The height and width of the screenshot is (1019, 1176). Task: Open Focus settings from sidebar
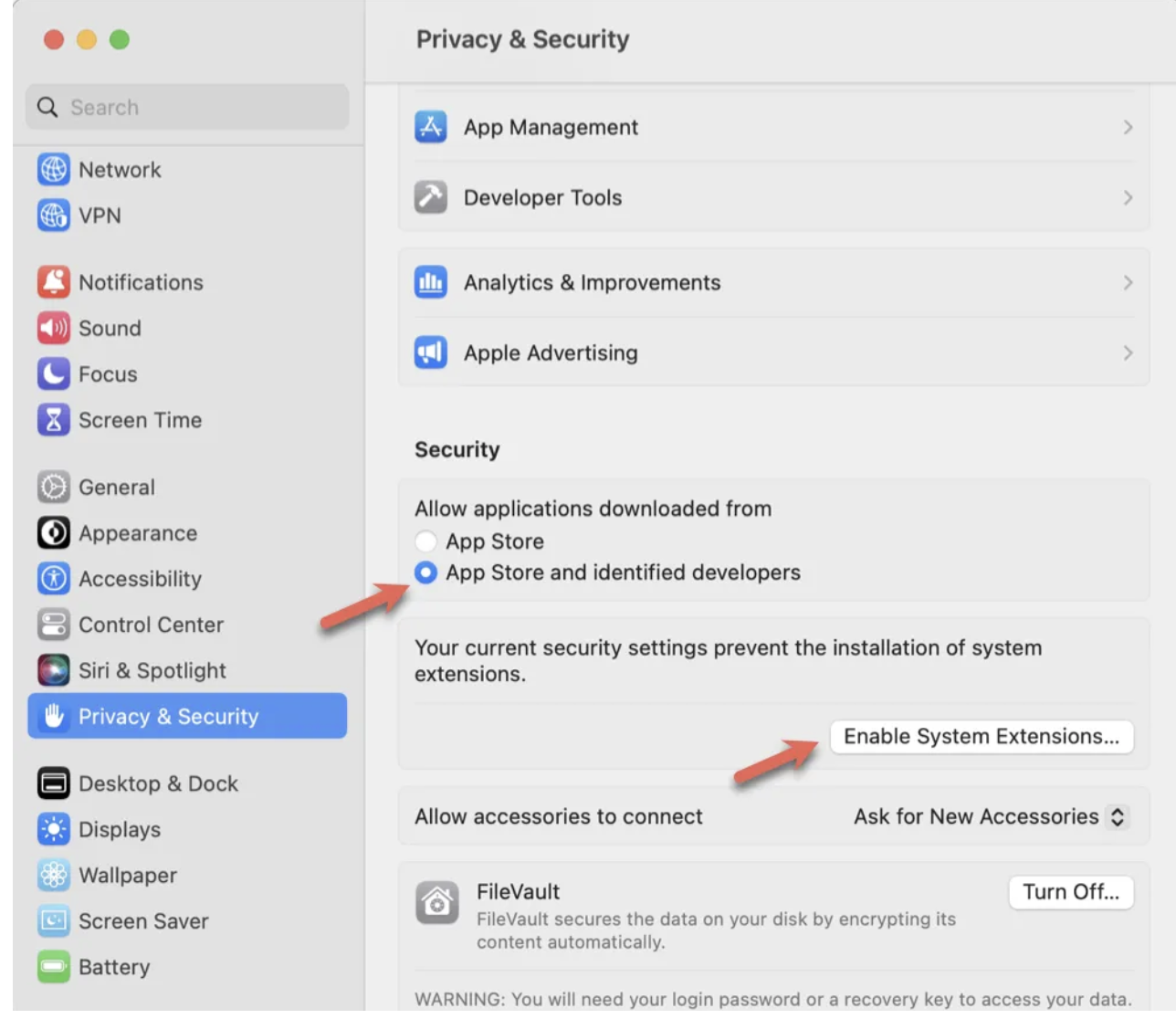click(x=109, y=373)
